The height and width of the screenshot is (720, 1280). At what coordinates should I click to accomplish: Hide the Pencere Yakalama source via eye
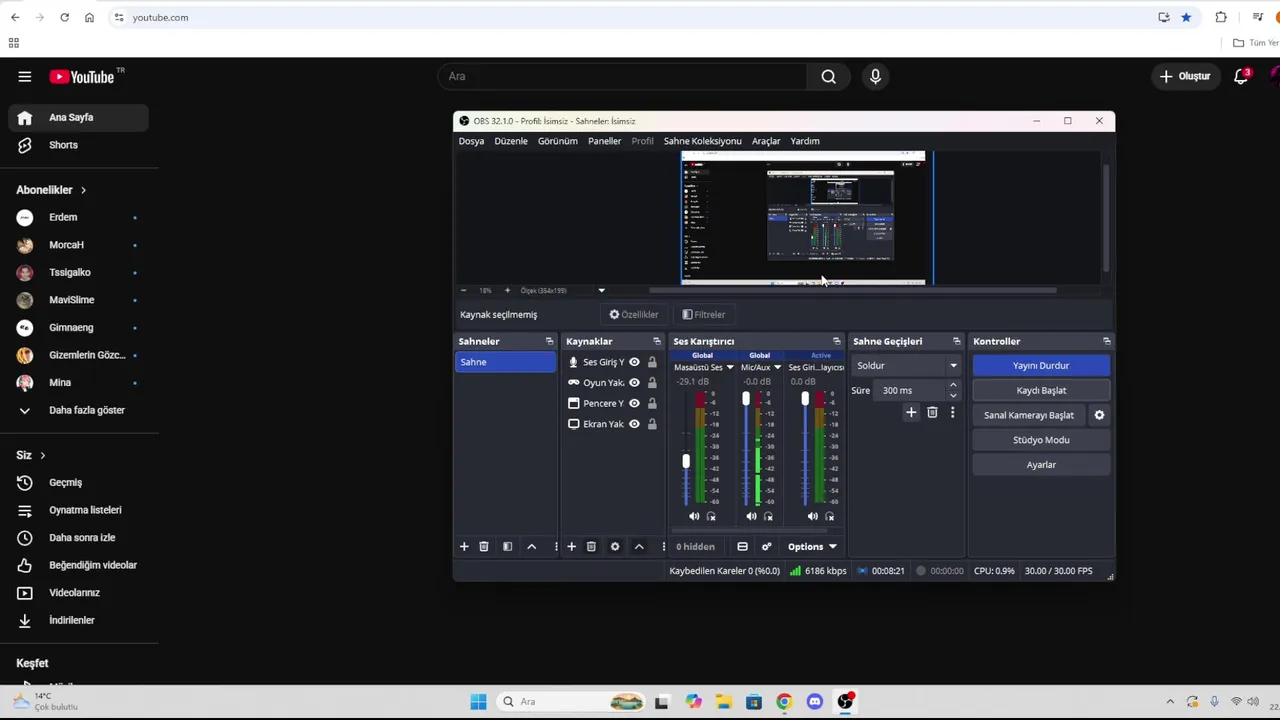pyautogui.click(x=634, y=403)
